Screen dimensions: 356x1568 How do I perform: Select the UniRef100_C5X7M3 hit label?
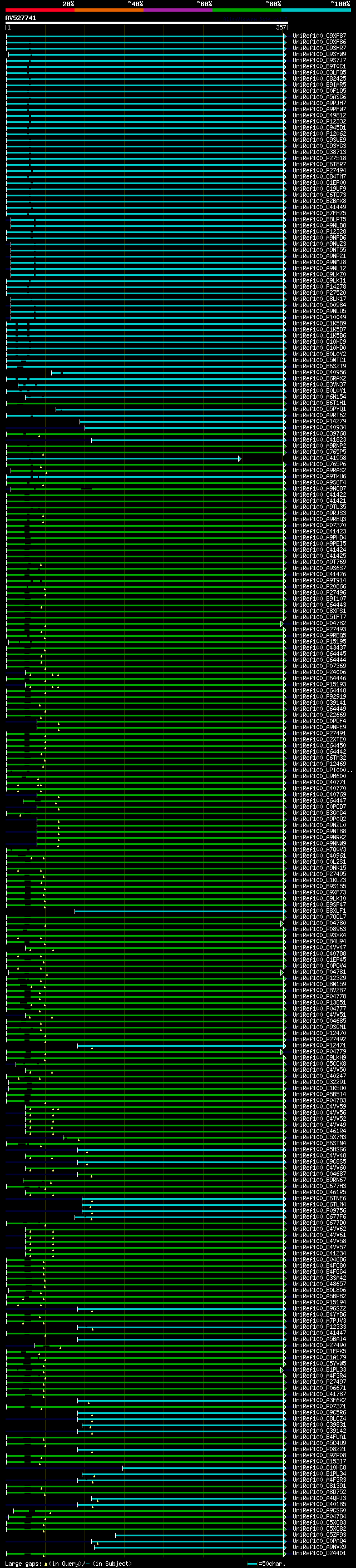coord(319,1137)
